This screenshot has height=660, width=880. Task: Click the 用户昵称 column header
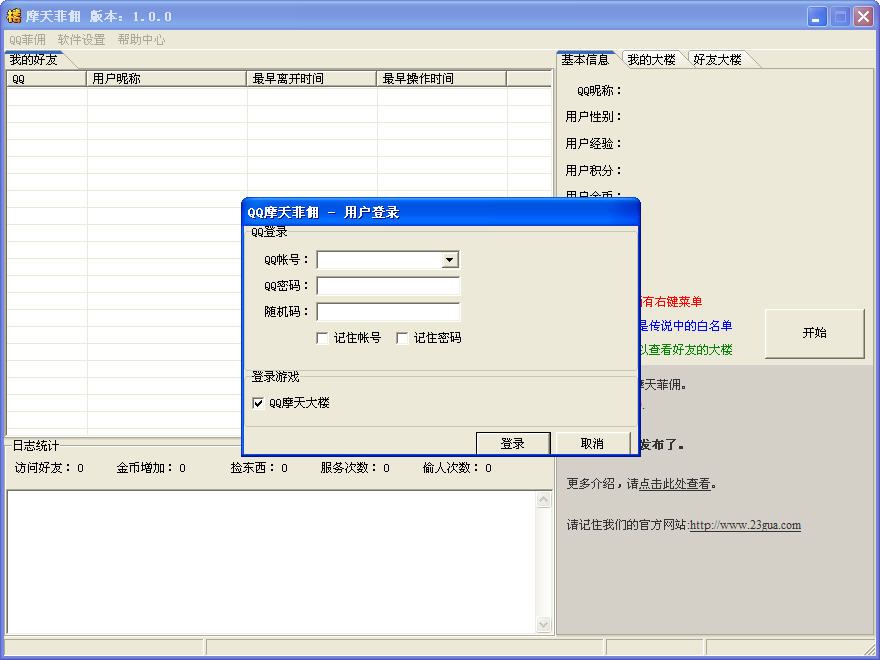[167, 79]
